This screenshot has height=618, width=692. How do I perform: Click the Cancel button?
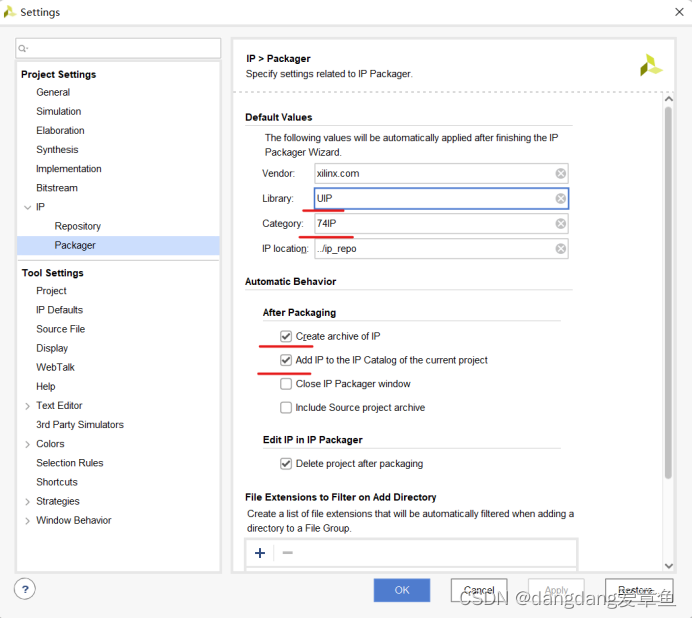479,590
